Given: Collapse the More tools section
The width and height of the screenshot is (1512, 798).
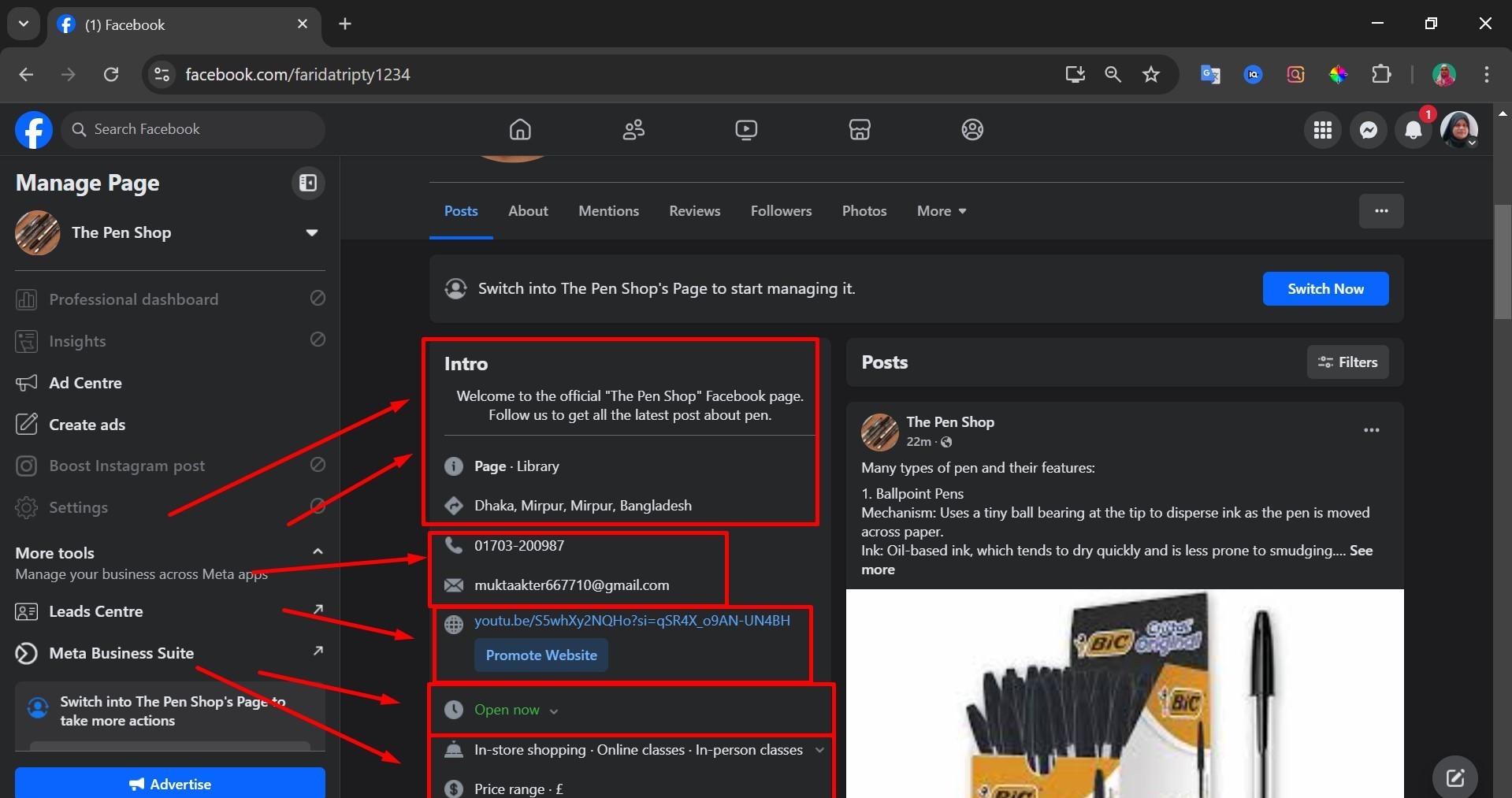Looking at the screenshot, I should 318,551.
